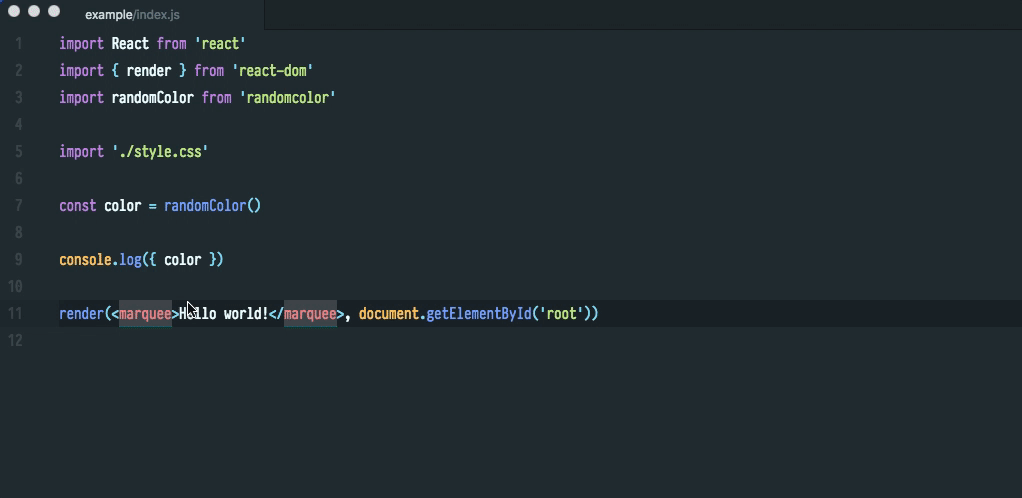Click the randomColor() function call on line 7
This screenshot has height=498, width=1022.
[212, 206]
